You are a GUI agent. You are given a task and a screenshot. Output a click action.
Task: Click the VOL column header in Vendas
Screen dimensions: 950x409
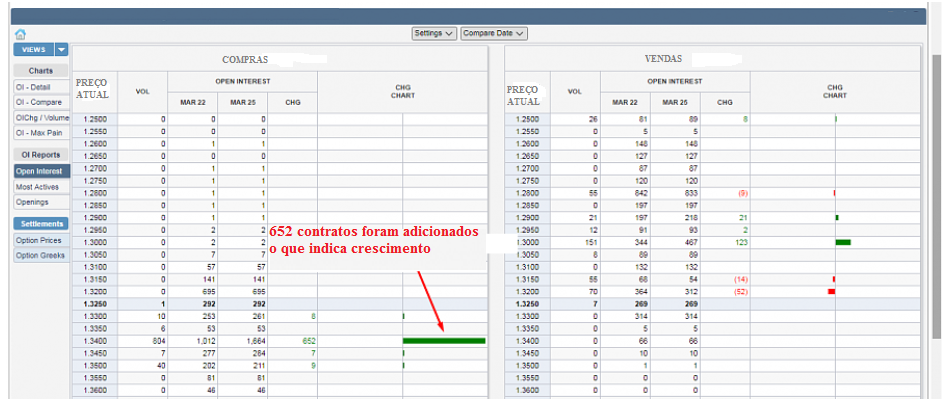tap(574, 92)
